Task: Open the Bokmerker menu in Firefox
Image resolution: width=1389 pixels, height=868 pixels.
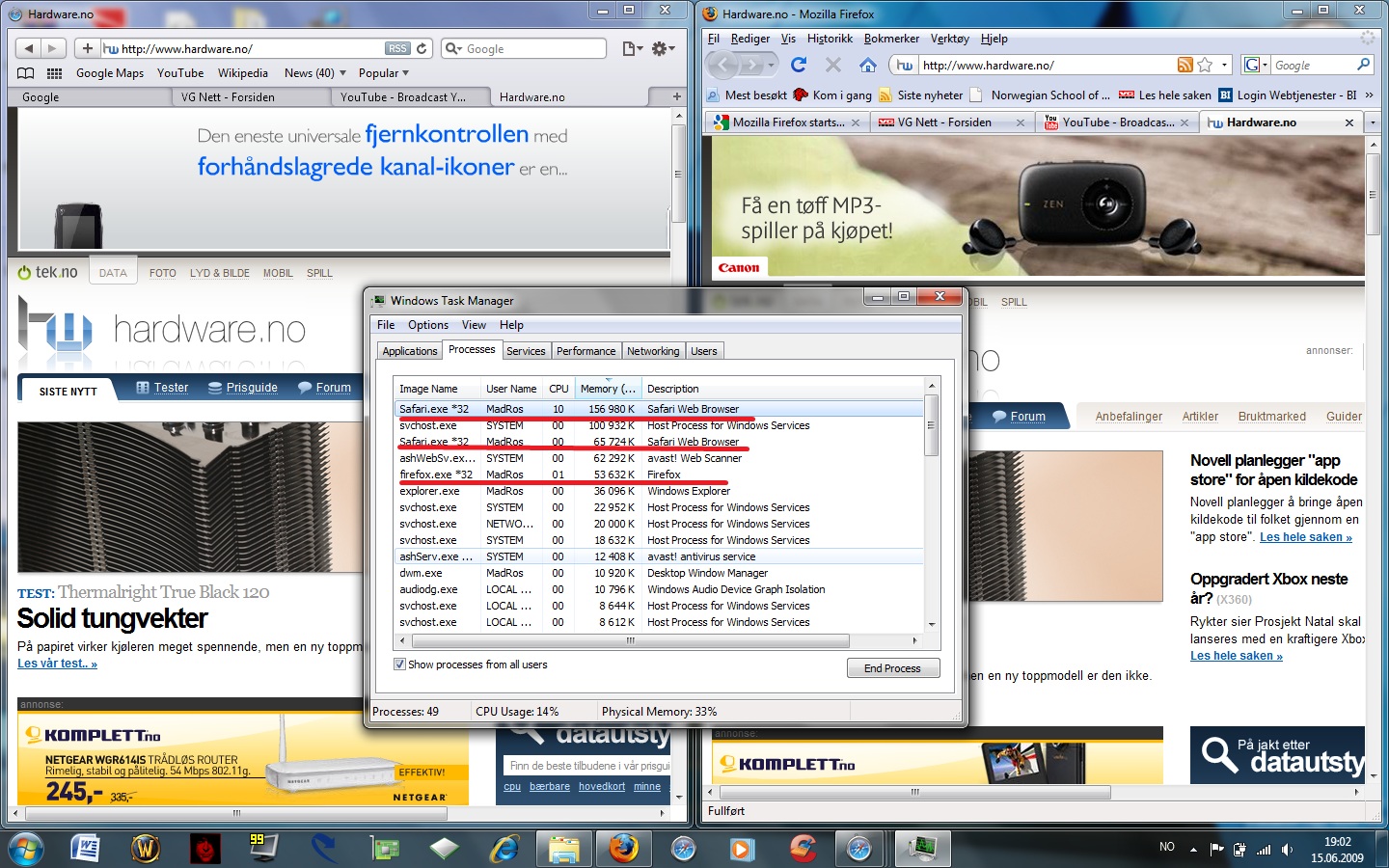Action: 891,39
